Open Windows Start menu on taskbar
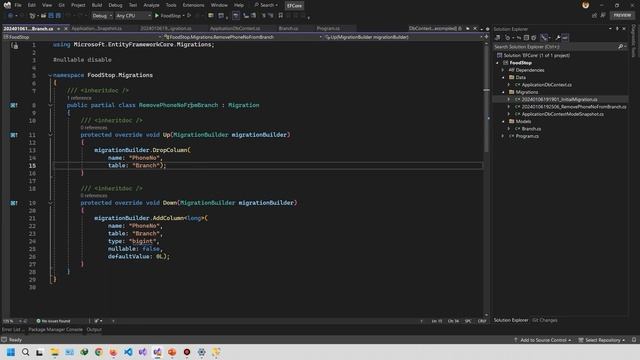This screenshot has height=360, width=640. click(x=11, y=352)
